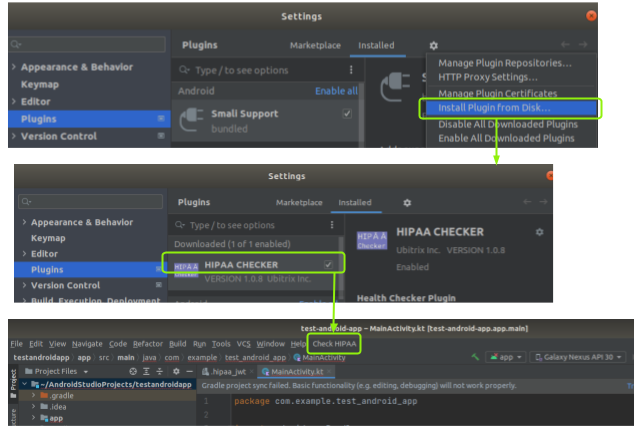This screenshot has height=432, width=639.
Task: Click forward arrow in top Settings window
Action: coord(583,44)
